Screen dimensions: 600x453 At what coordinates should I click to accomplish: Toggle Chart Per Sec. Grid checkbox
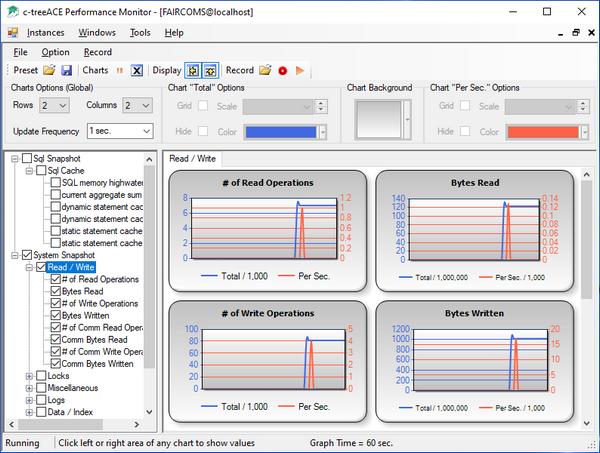coord(465,106)
